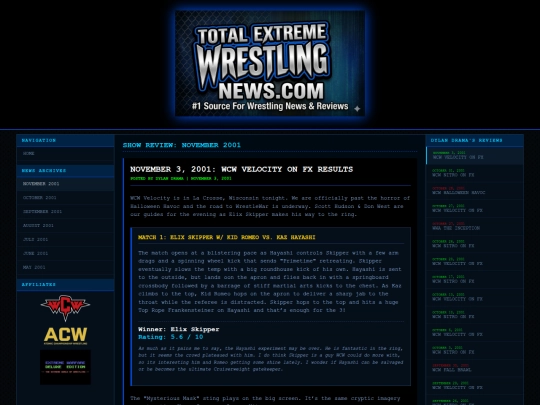540x405 pixels.
Task: Click the match description paragraph starting 'The match opens'
Action: tap(270, 282)
